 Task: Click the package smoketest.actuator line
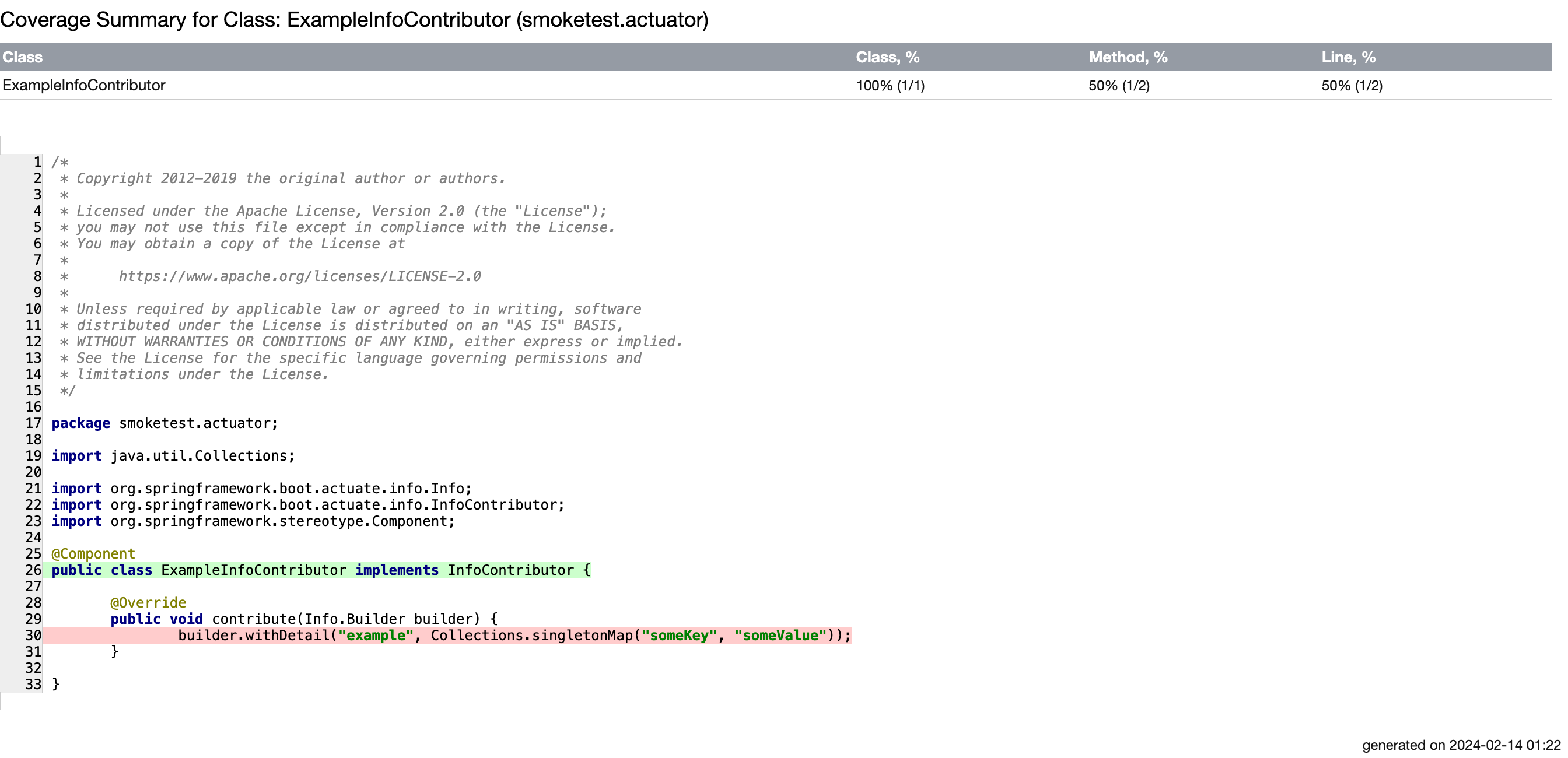tap(164, 423)
